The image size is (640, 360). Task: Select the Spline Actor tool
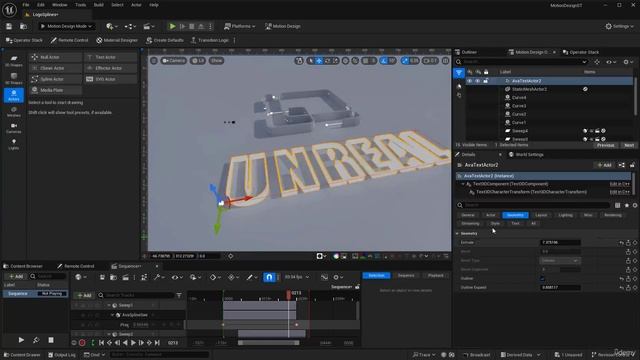click(x=56, y=79)
